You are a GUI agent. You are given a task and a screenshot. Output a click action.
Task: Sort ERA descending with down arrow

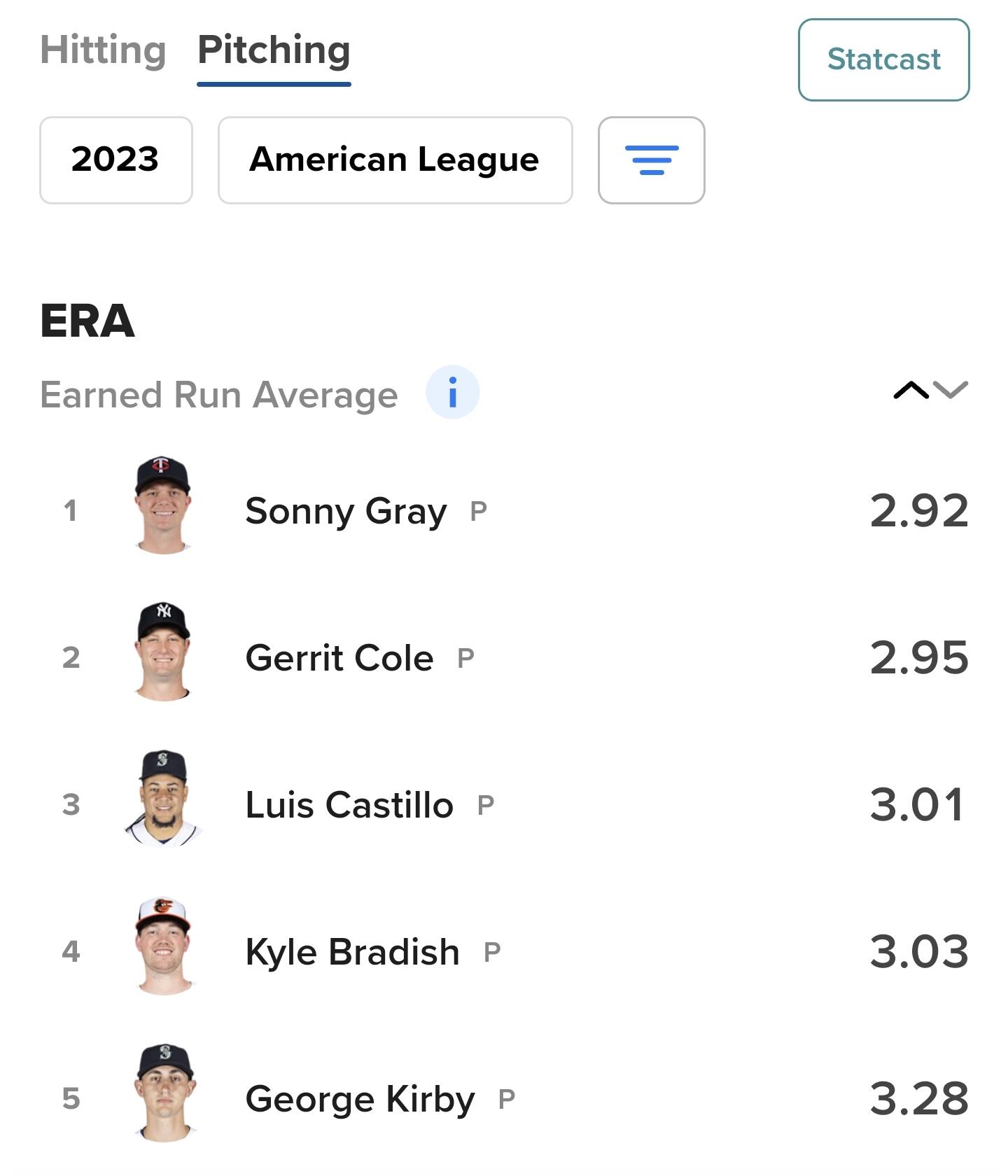point(951,390)
